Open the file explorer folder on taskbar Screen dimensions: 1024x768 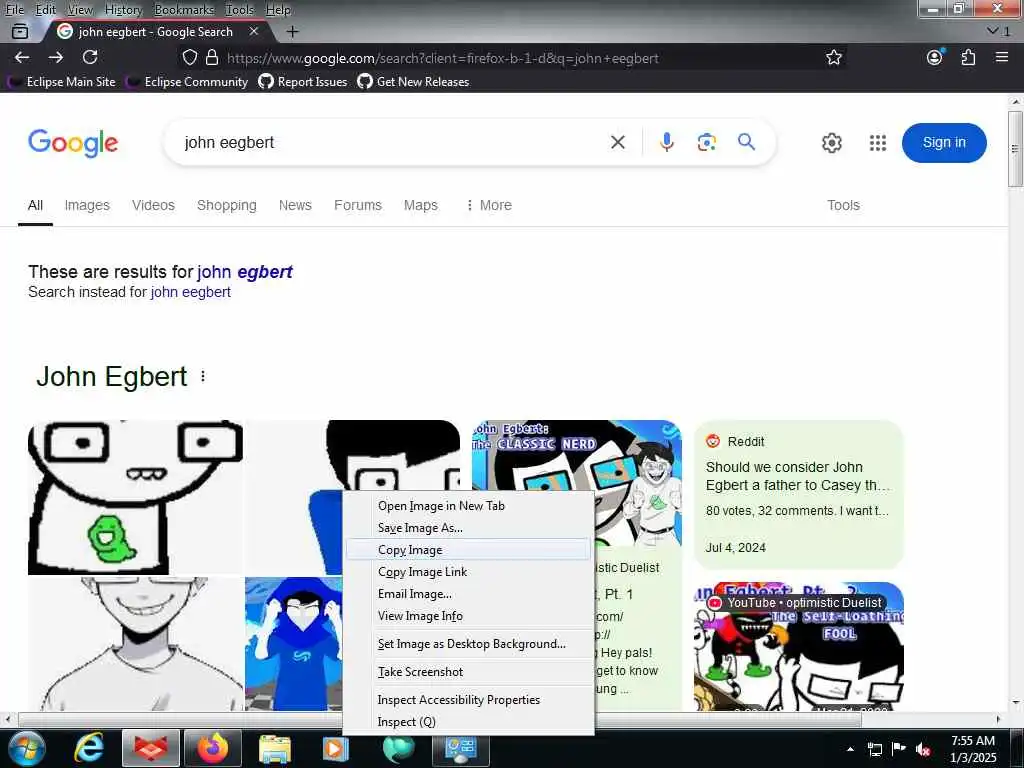(275, 748)
